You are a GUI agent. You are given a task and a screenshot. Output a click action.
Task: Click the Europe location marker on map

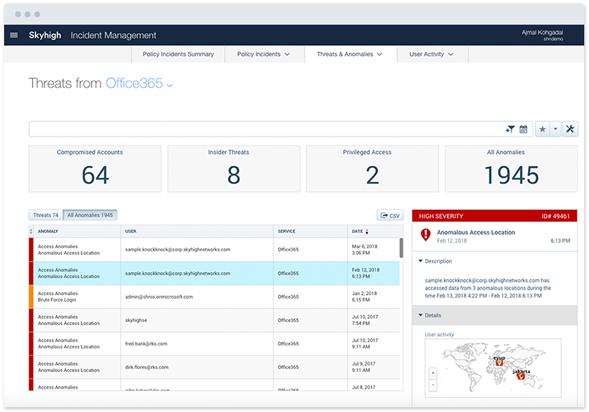coord(499,362)
